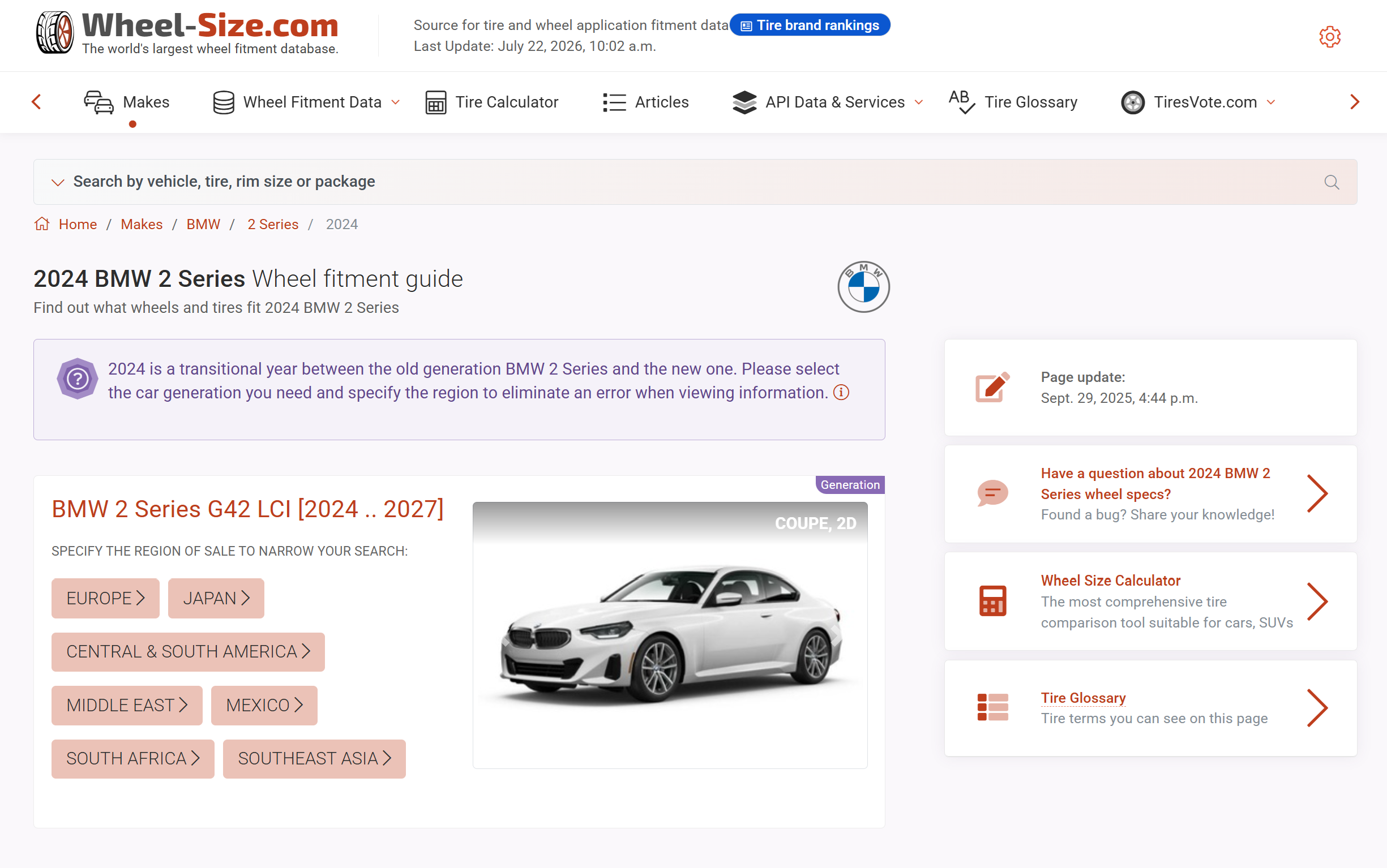Image resolution: width=1387 pixels, height=868 pixels.
Task: Open the question about wheel specs link
Action: coord(1155,483)
